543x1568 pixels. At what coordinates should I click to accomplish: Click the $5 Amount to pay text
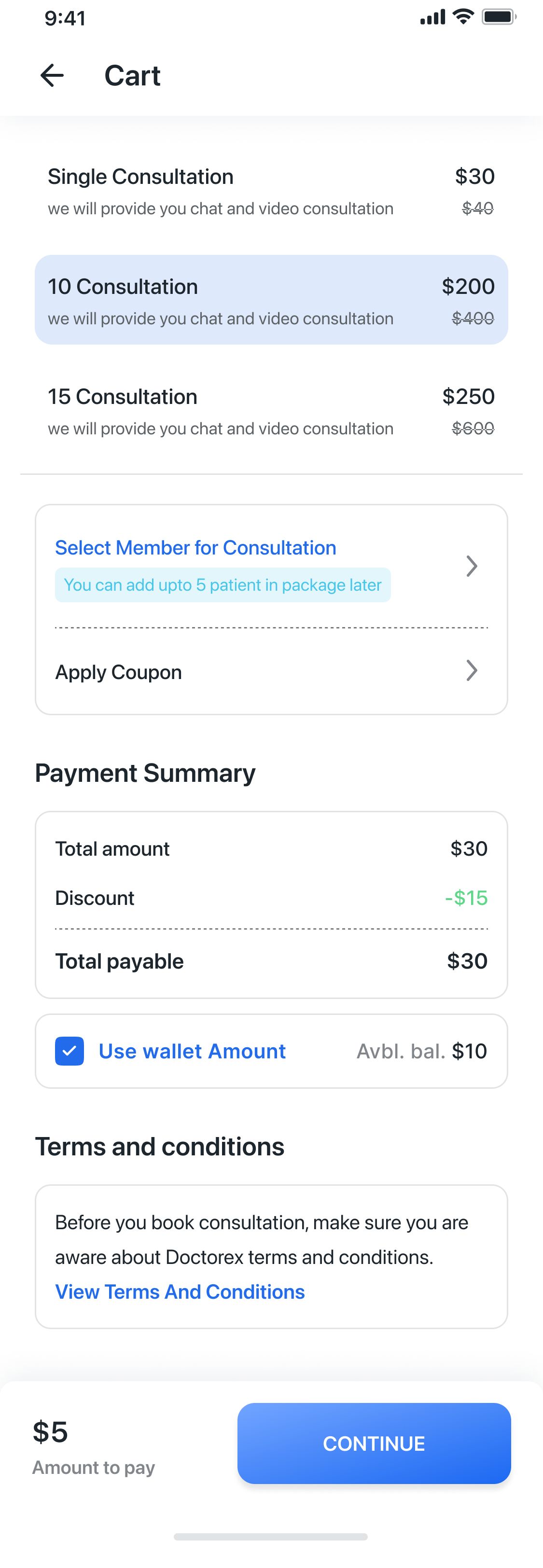pyautogui.click(x=50, y=1432)
